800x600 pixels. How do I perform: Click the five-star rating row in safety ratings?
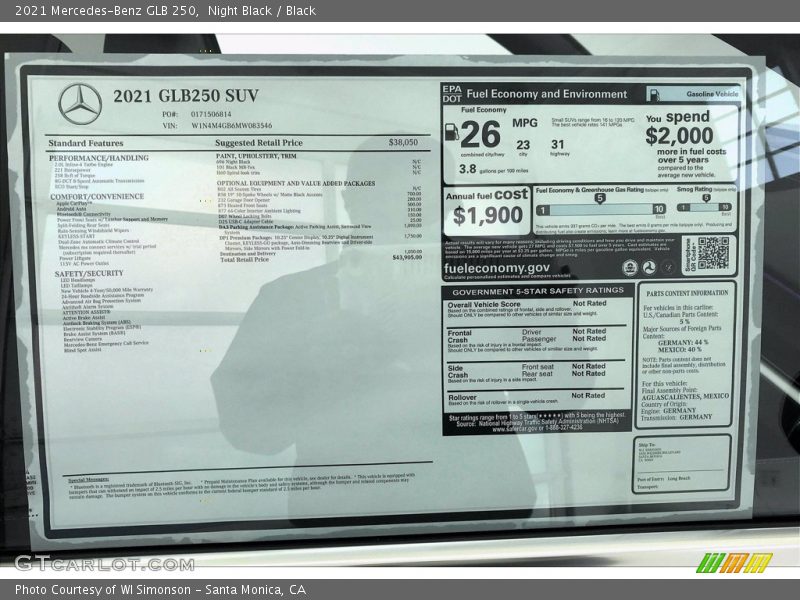(x=551, y=416)
